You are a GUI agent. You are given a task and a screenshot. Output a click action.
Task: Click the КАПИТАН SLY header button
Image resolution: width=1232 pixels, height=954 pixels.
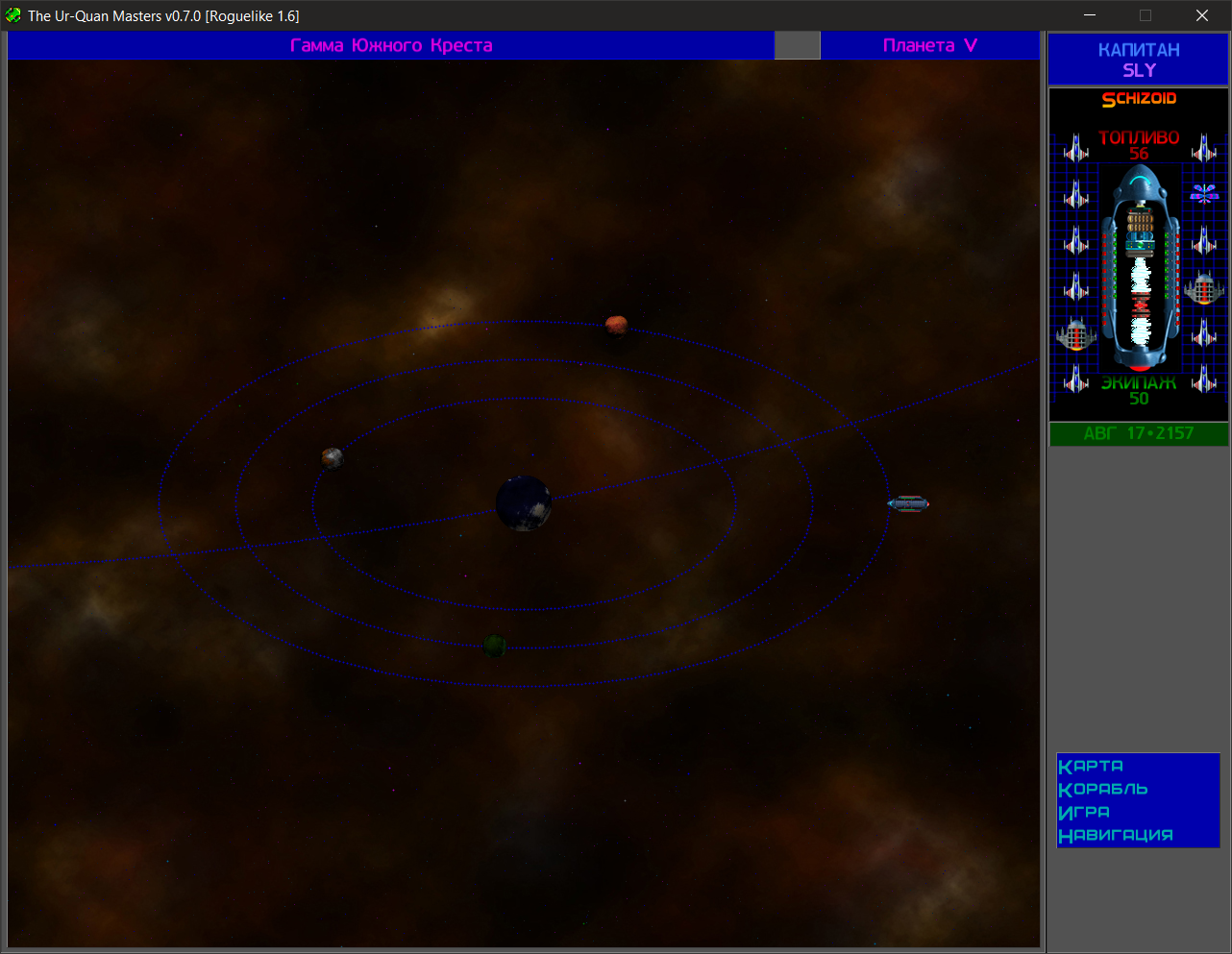pyautogui.click(x=1139, y=60)
